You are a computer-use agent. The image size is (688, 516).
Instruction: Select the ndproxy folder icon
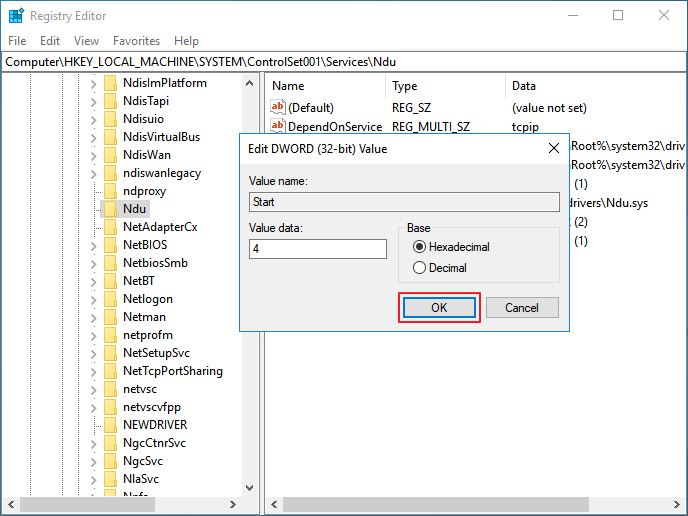111,191
